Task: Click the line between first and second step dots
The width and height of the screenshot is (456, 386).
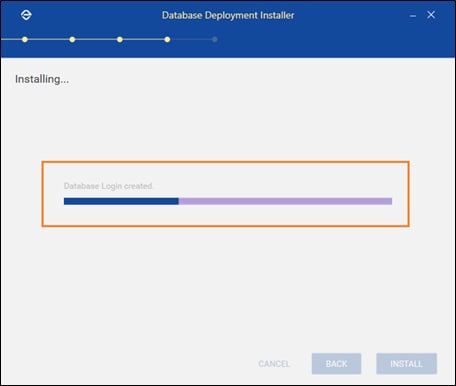Action: (x=48, y=39)
